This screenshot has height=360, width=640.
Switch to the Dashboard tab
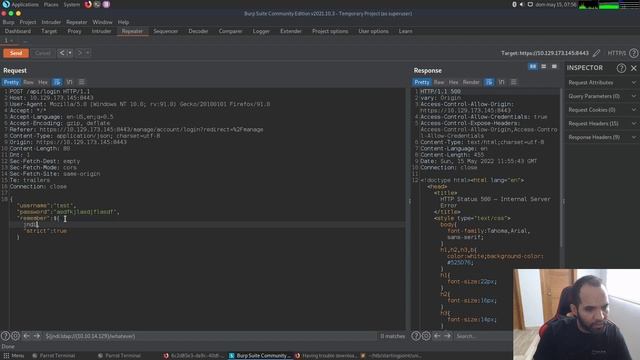tap(18, 31)
